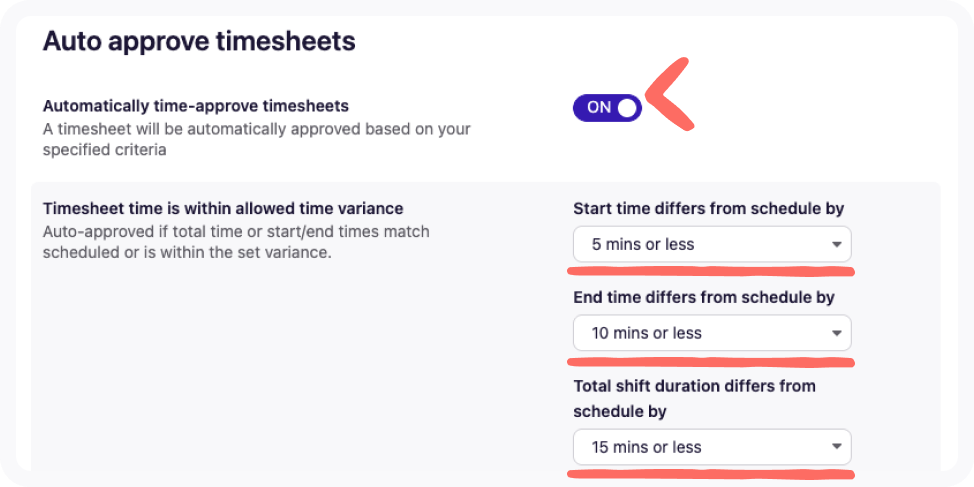The image size is (974, 487).
Task: Click the red underline below 10 mins dropdown
Action: click(711, 358)
